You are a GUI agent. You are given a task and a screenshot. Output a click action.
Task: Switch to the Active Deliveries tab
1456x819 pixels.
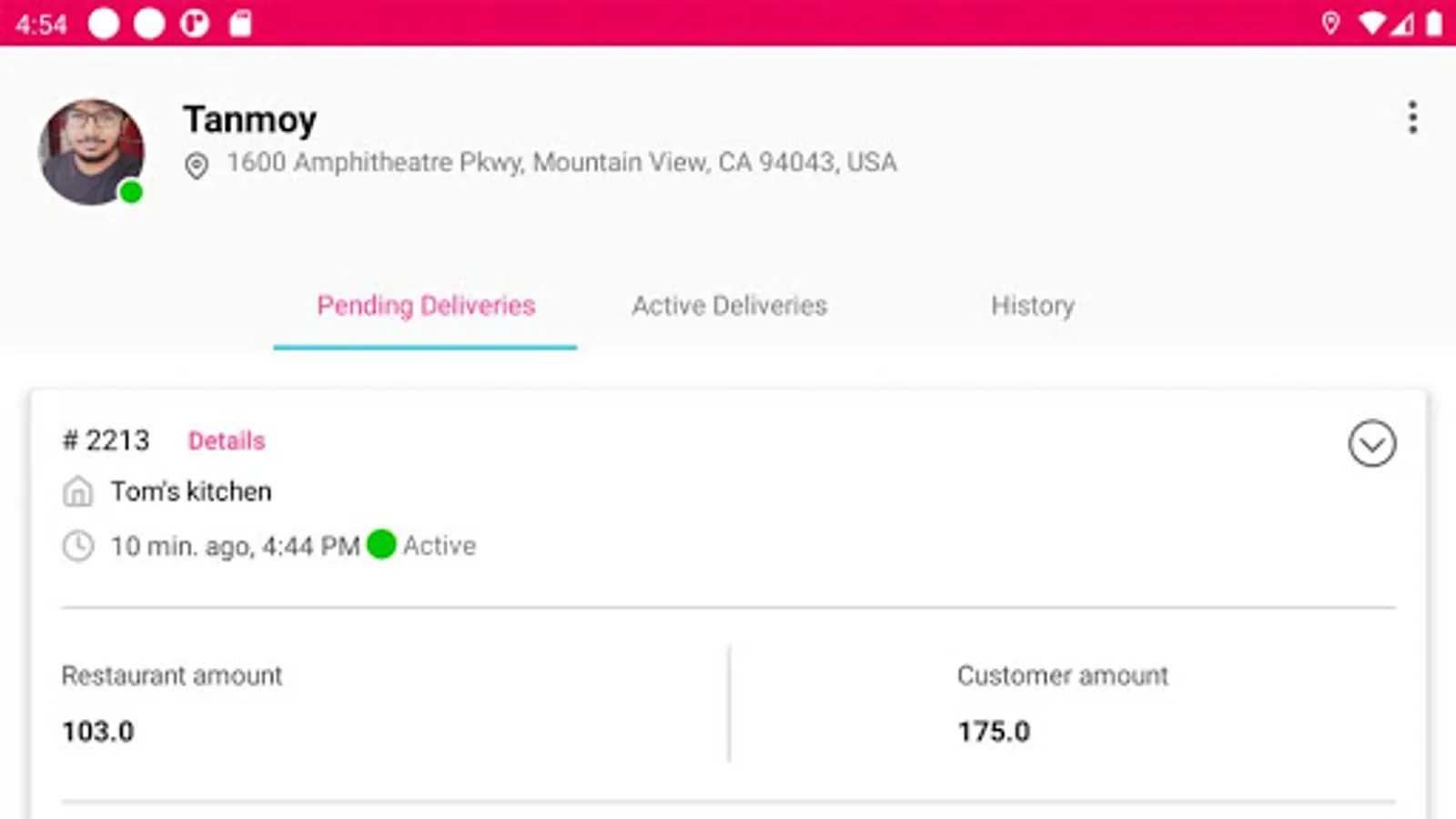click(729, 306)
